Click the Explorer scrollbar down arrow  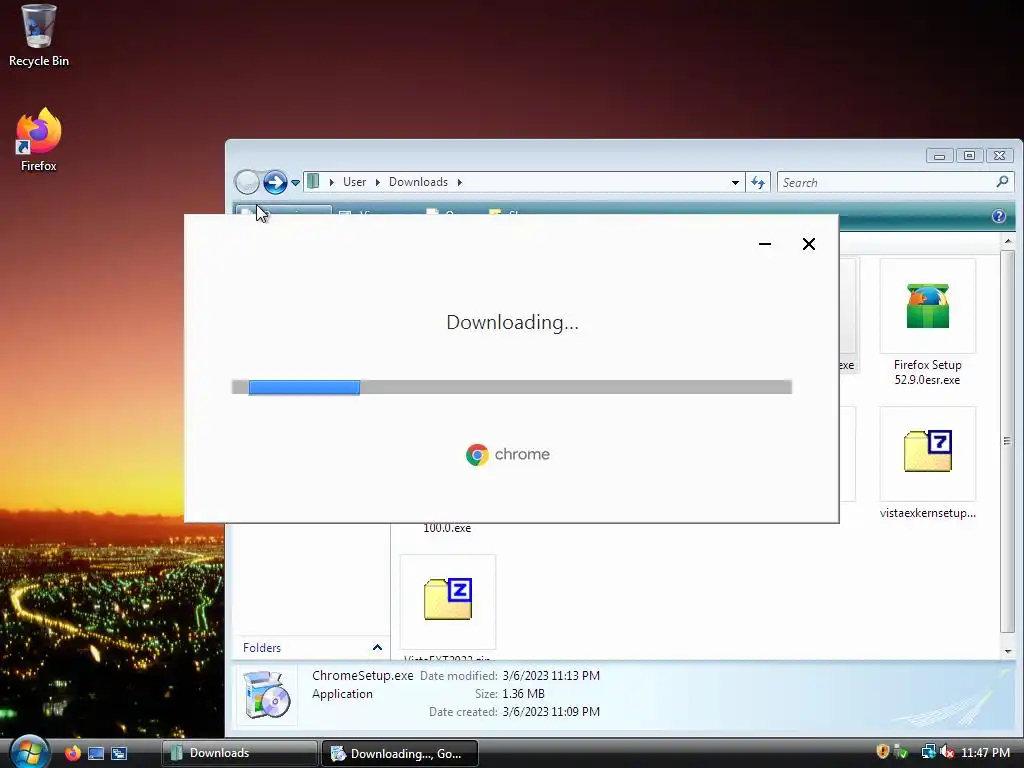pyautogui.click(x=1008, y=651)
